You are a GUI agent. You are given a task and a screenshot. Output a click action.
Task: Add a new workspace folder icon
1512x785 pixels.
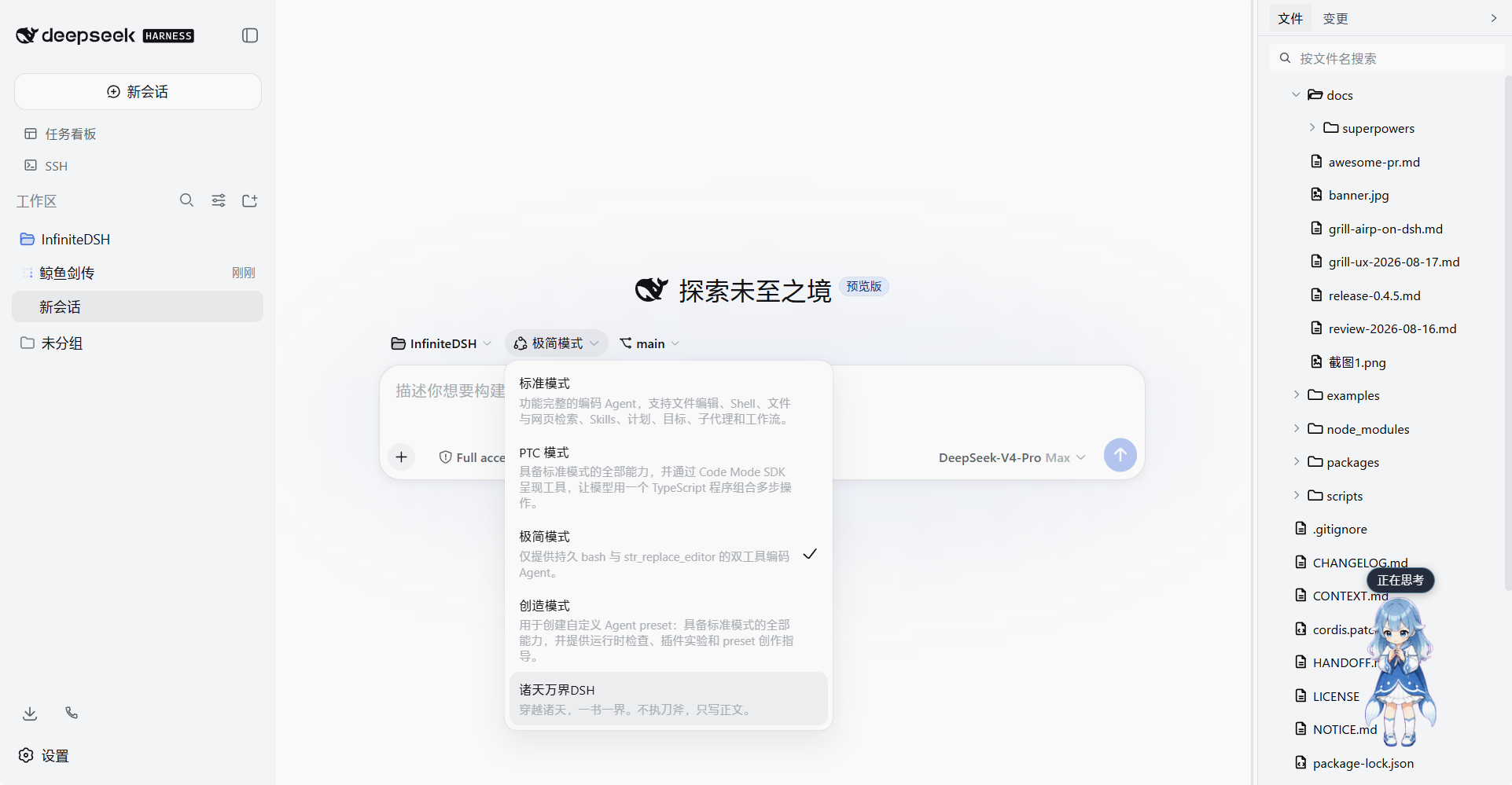pos(250,200)
